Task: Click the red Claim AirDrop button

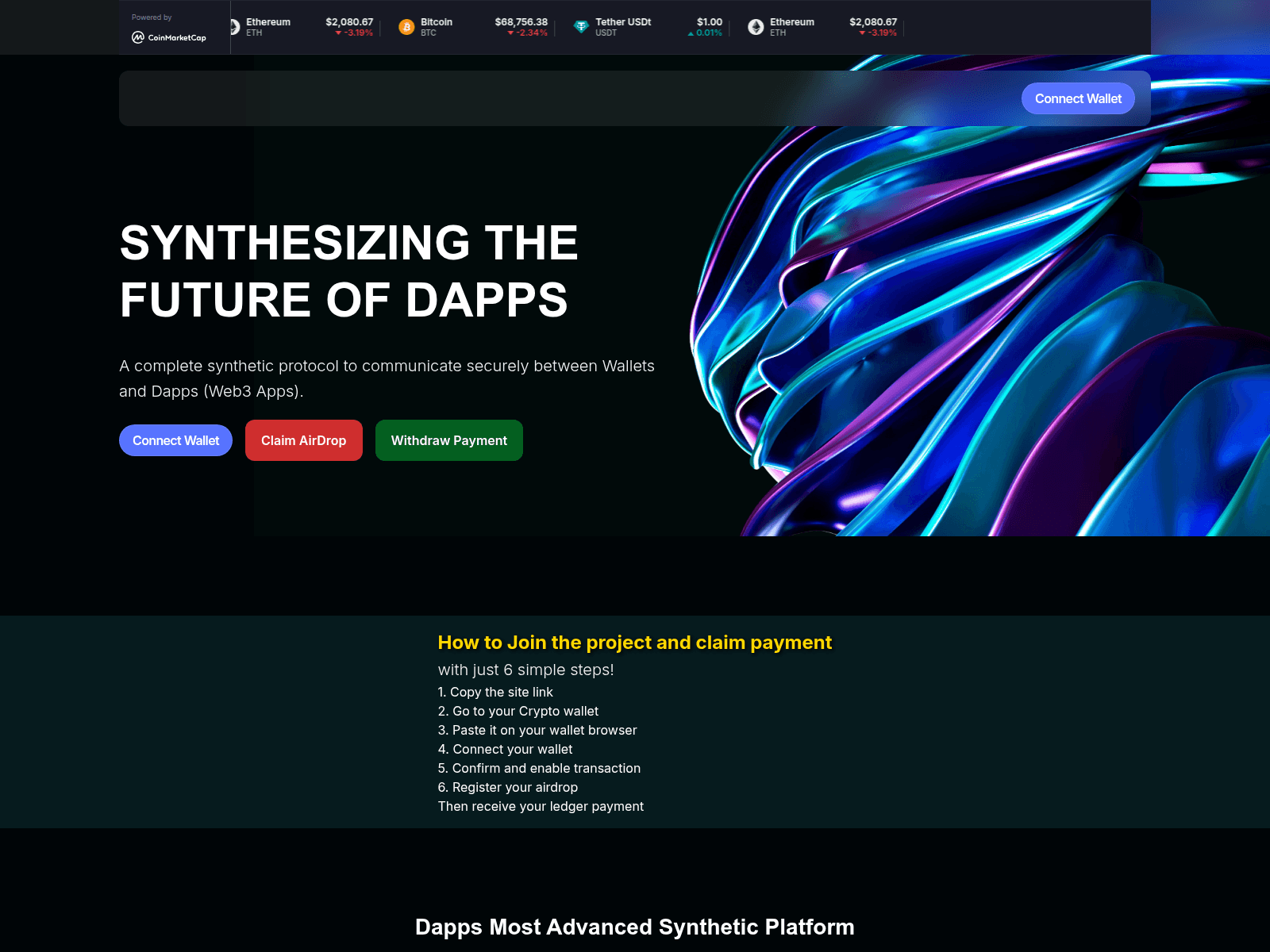Action: [303, 440]
